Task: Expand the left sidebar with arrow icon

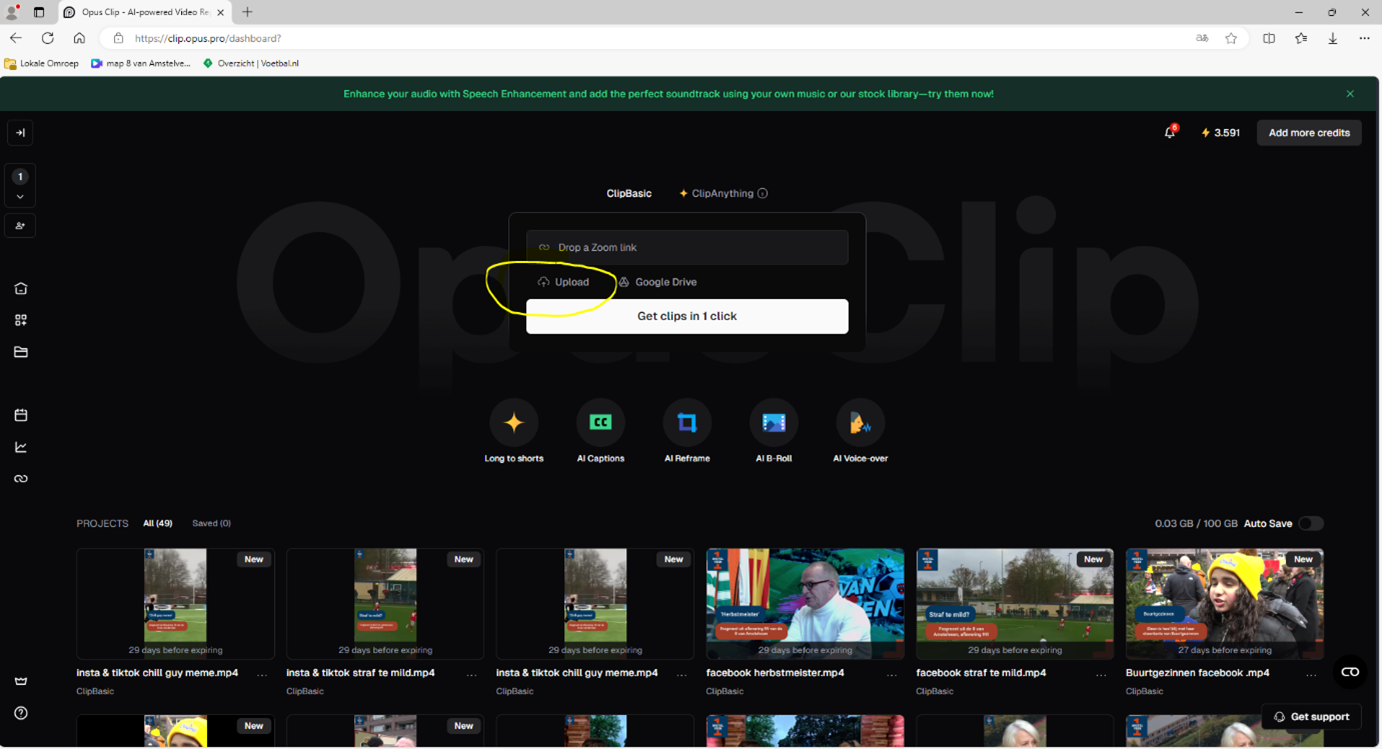Action: 20,133
